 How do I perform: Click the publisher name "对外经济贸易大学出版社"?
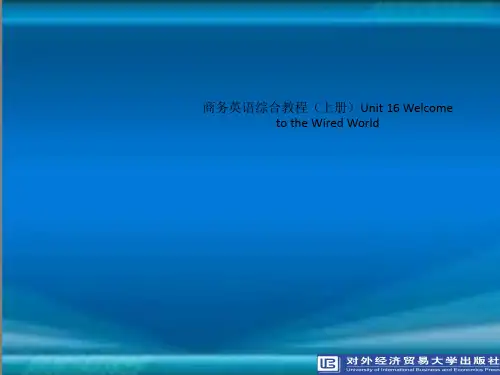(423, 361)
